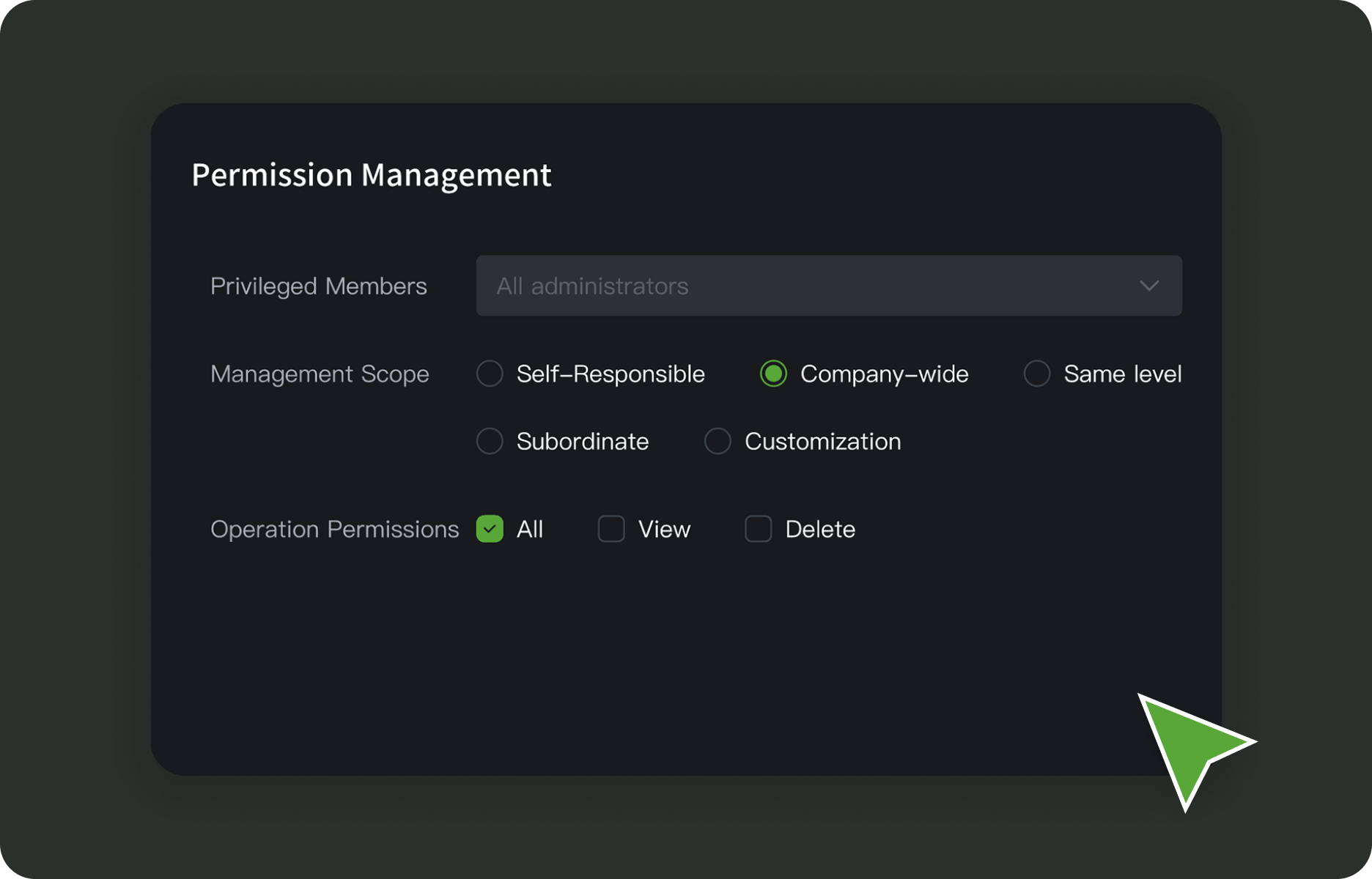The image size is (1372, 879).
Task: Click the 'View' label text
Action: click(664, 530)
